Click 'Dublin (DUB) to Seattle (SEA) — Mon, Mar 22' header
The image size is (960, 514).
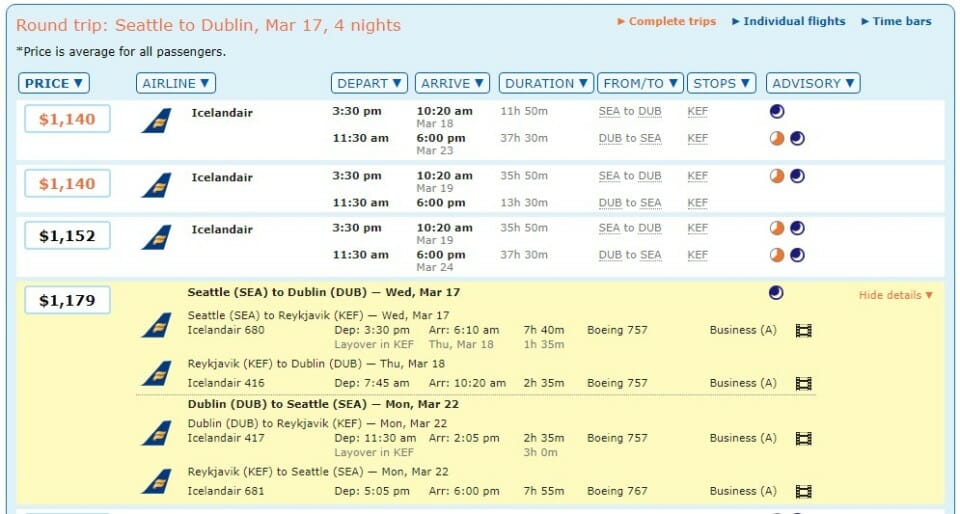click(x=323, y=404)
